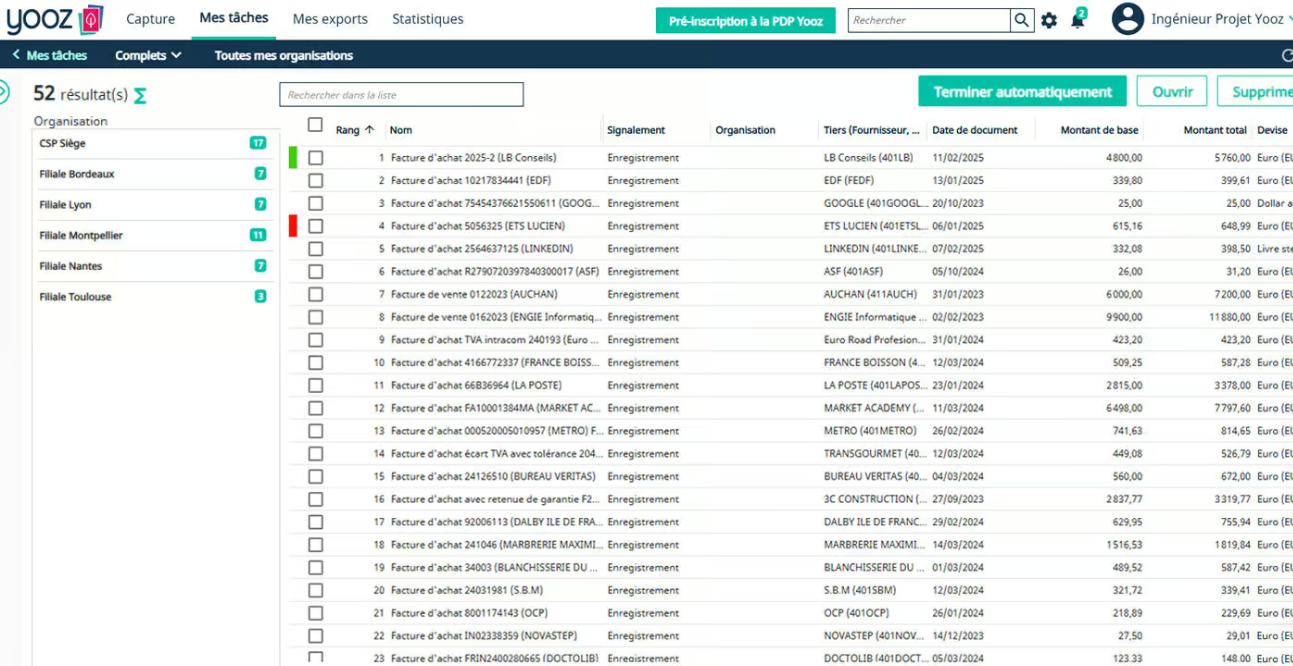Open the settings gear icon
Viewport: 1293px width, 666px height.
coord(1049,20)
